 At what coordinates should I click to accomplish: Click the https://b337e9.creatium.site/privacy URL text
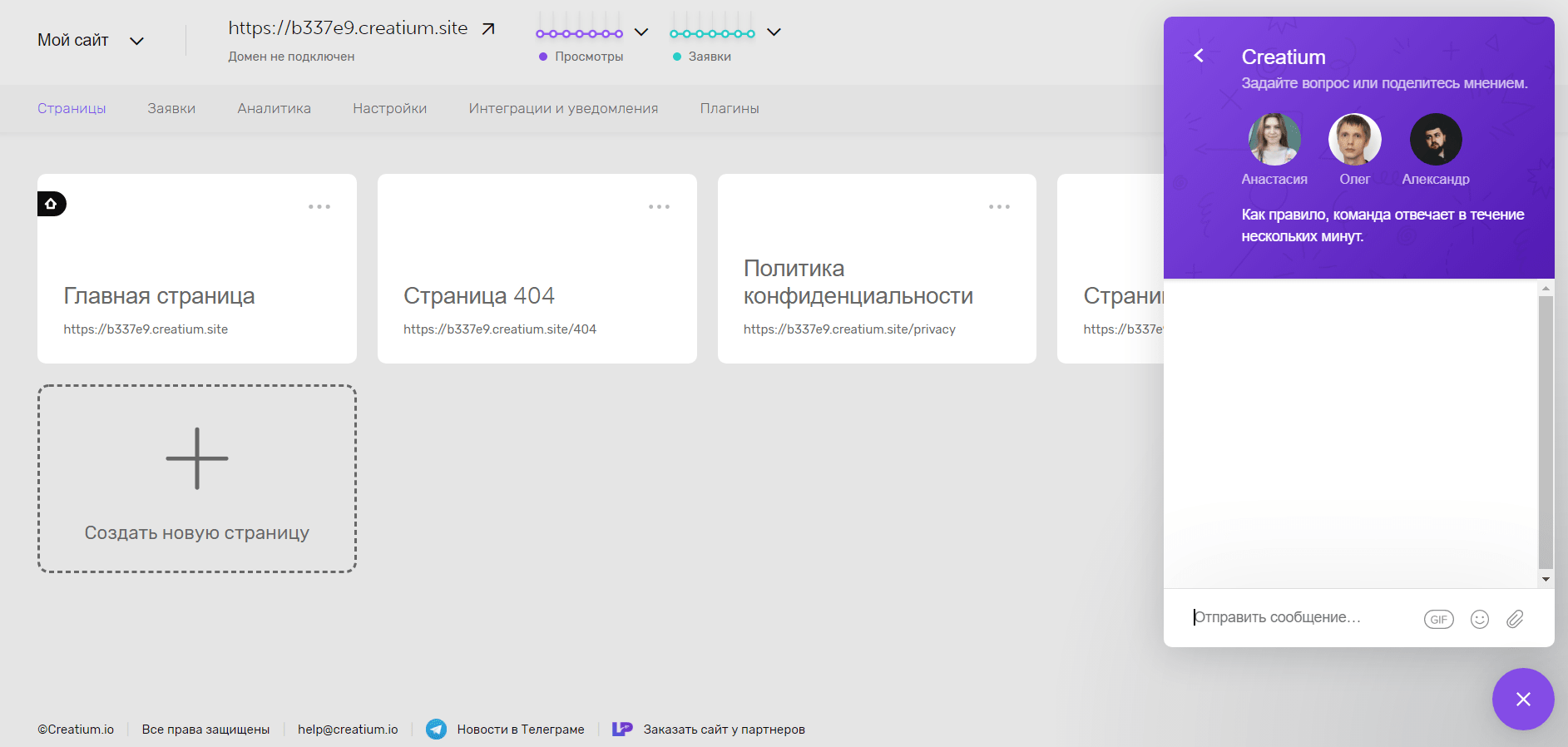click(849, 329)
